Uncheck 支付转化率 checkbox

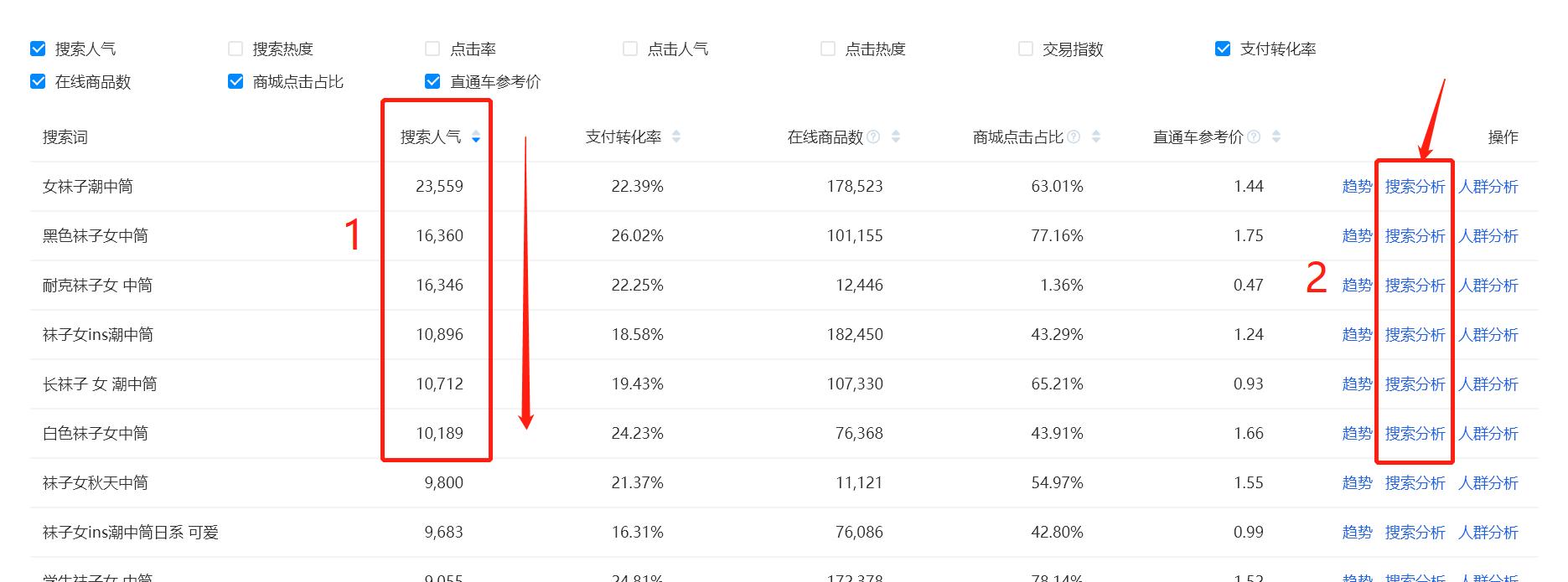point(1223,49)
